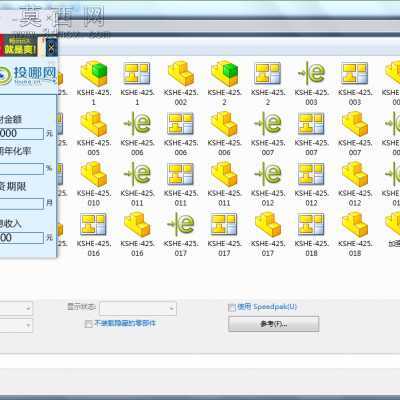Select part file KSHE-425.011
Viewport: 400px width, 400px height.
click(224, 184)
